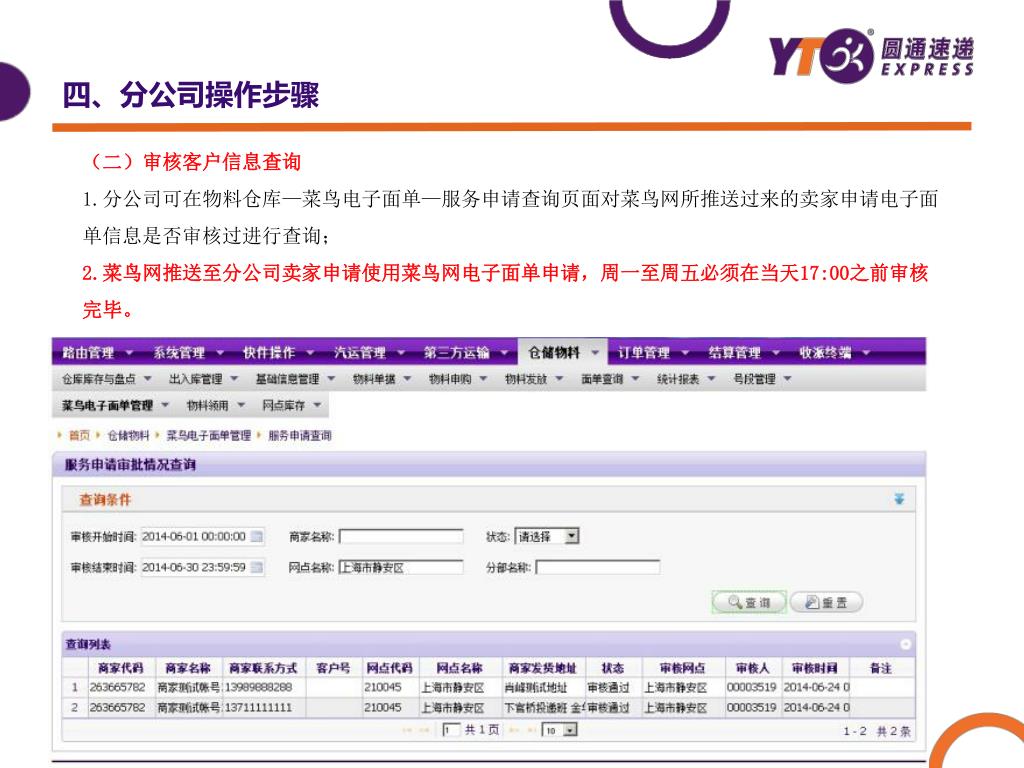Sort by 网点名称 column header
Viewport: 1024px width, 768px height.
click(x=460, y=668)
